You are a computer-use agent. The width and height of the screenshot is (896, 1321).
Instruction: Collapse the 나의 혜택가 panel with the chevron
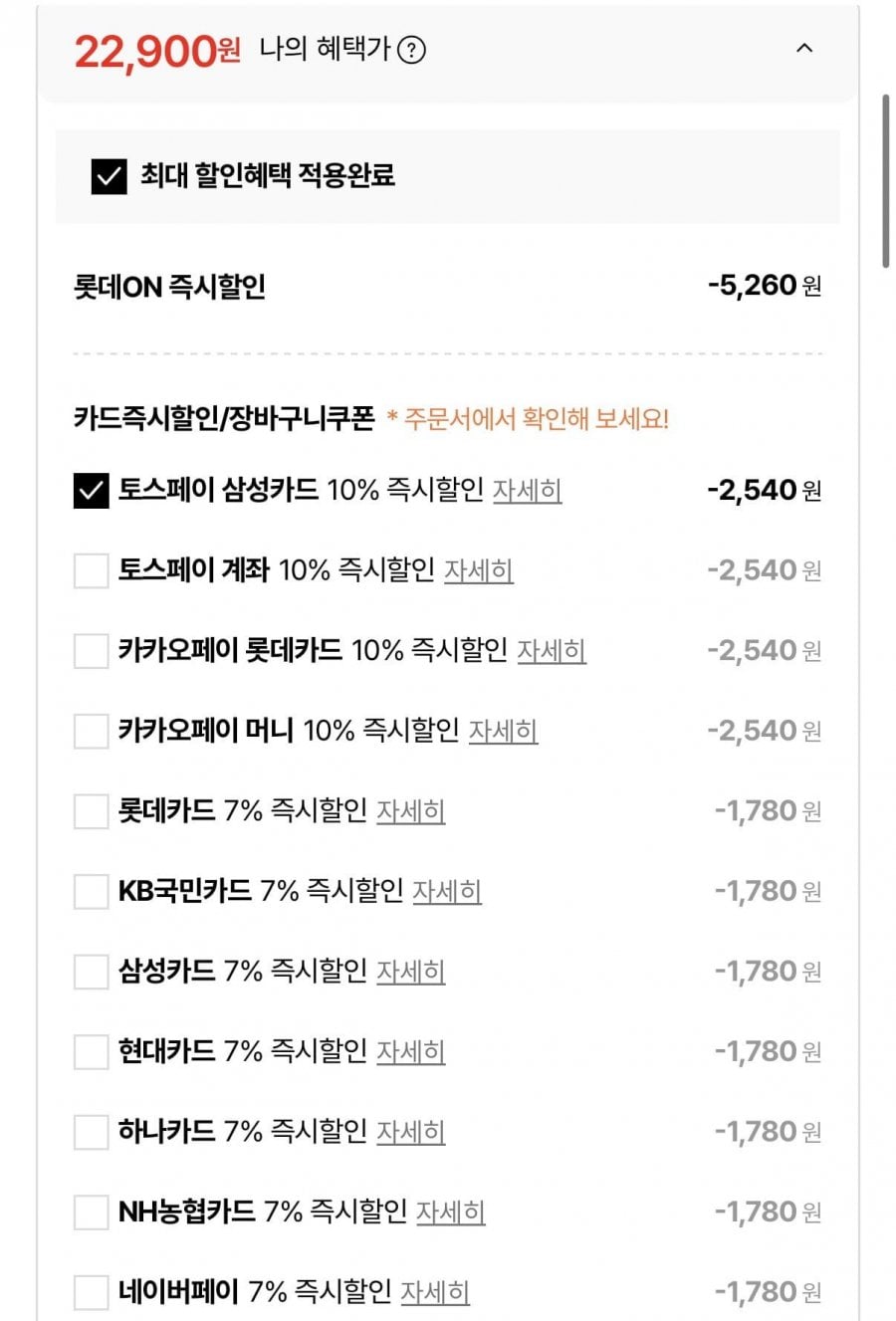coord(804,48)
